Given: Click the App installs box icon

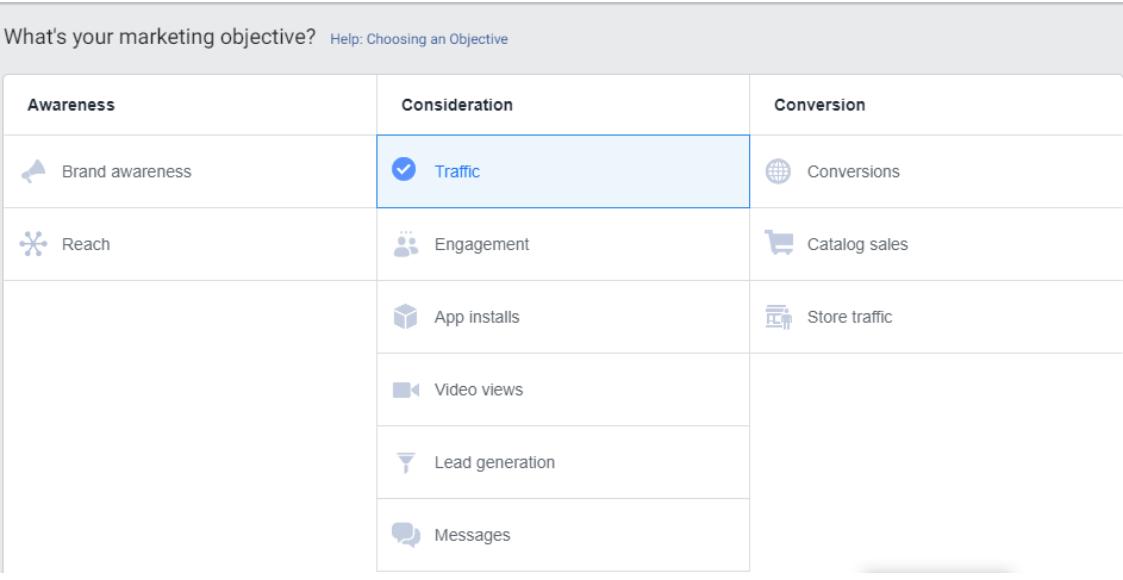Looking at the screenshot, I should click(405, 317).
